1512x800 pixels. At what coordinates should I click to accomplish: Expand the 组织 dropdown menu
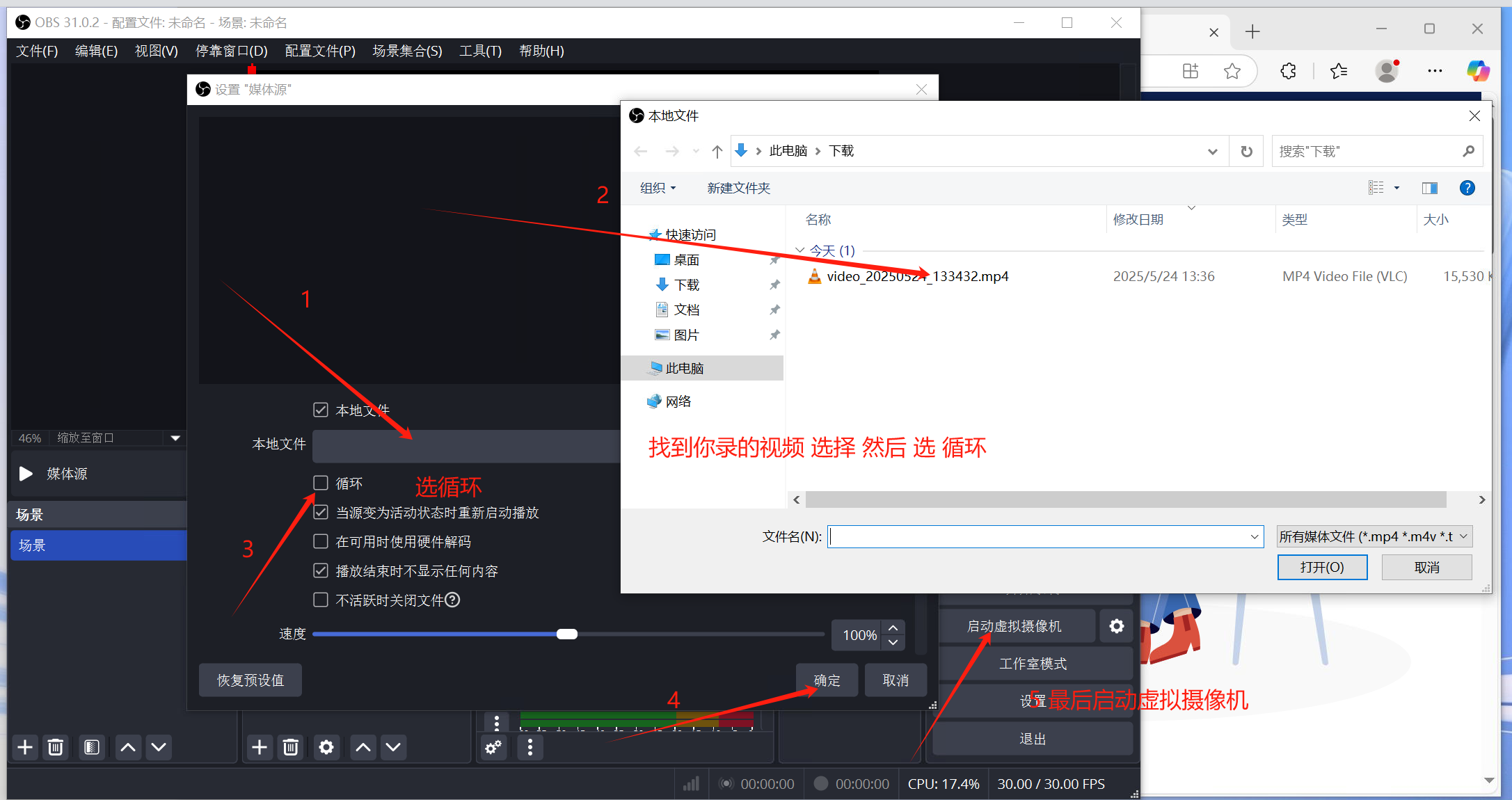[x=658, y=188]
